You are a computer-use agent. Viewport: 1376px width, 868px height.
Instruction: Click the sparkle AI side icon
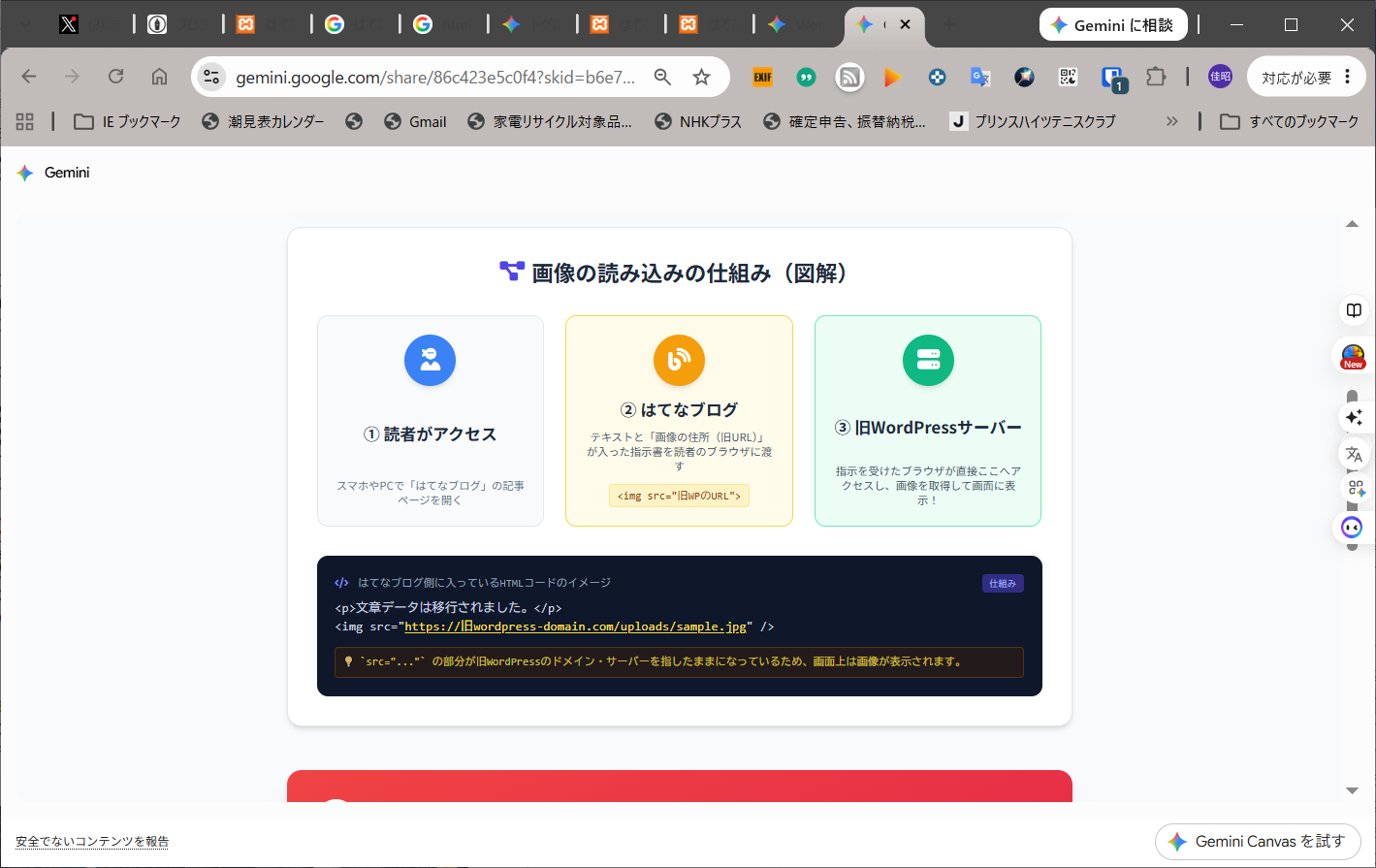click(x=1354, y=417)
